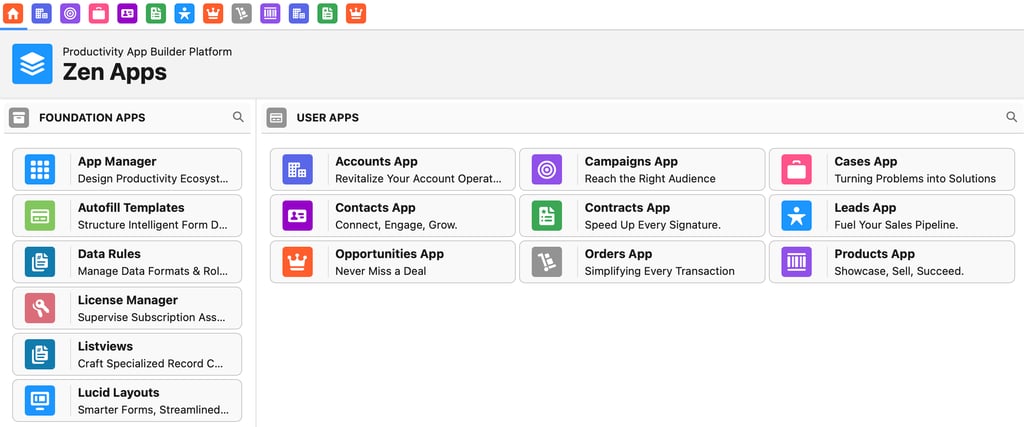Screen dimensions: 1024x427
Task: Click the User Apps search magnifier
Action: 1011,117
